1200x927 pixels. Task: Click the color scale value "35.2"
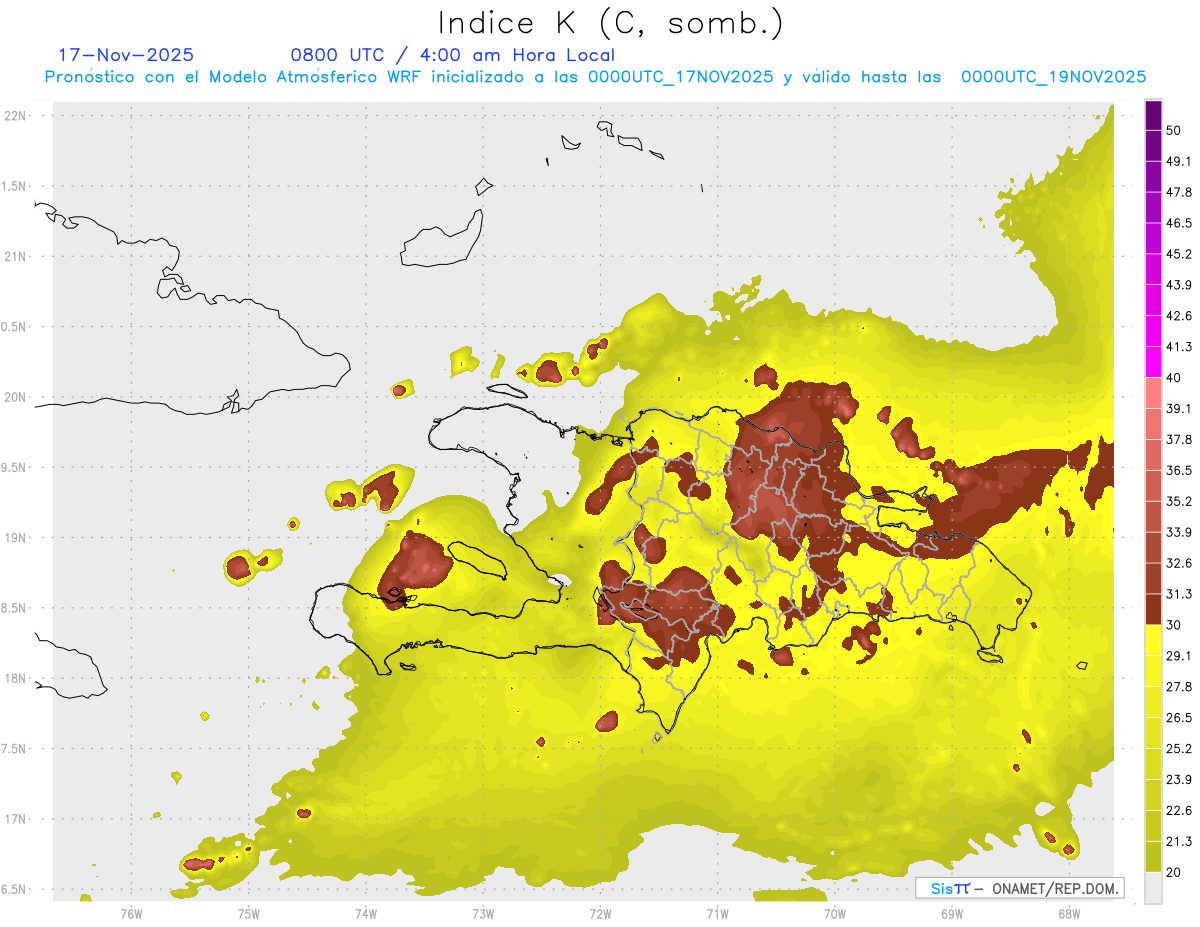click(1179, 501)
